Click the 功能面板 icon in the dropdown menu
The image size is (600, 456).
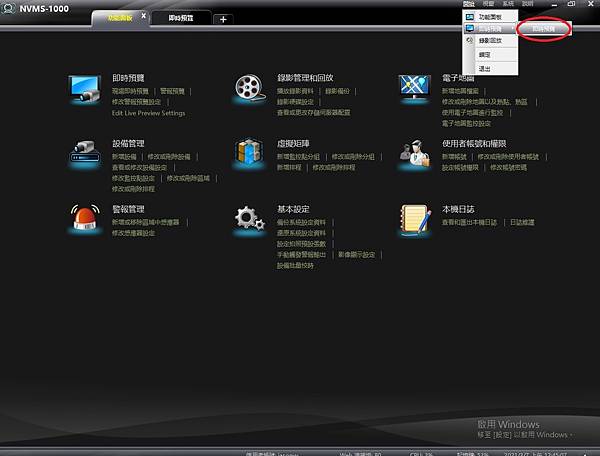click(x=470, y=17)
